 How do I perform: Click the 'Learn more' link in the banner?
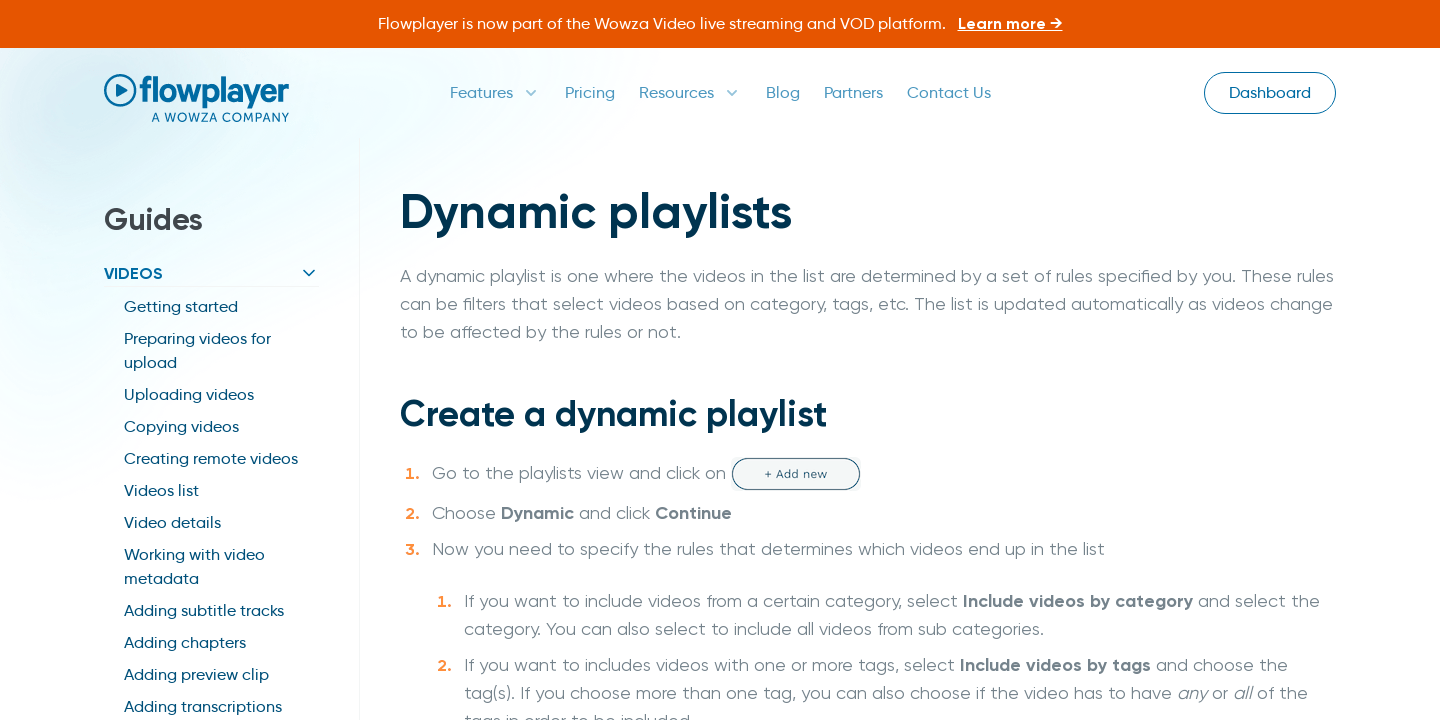click(1009, 23)
